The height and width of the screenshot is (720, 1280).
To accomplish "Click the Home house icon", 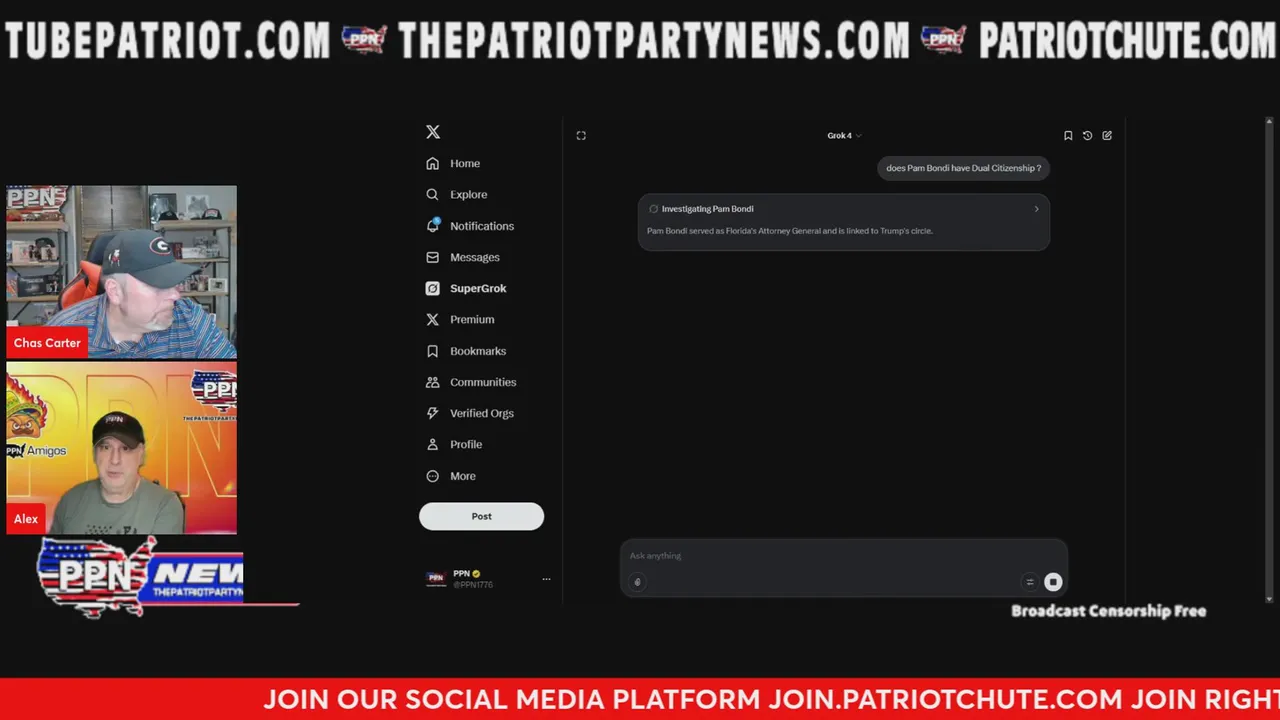I will point(433,163).
